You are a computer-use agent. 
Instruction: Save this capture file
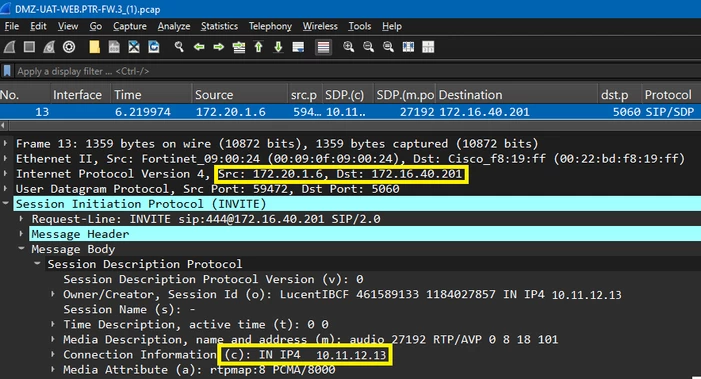(x=114, y=47)
